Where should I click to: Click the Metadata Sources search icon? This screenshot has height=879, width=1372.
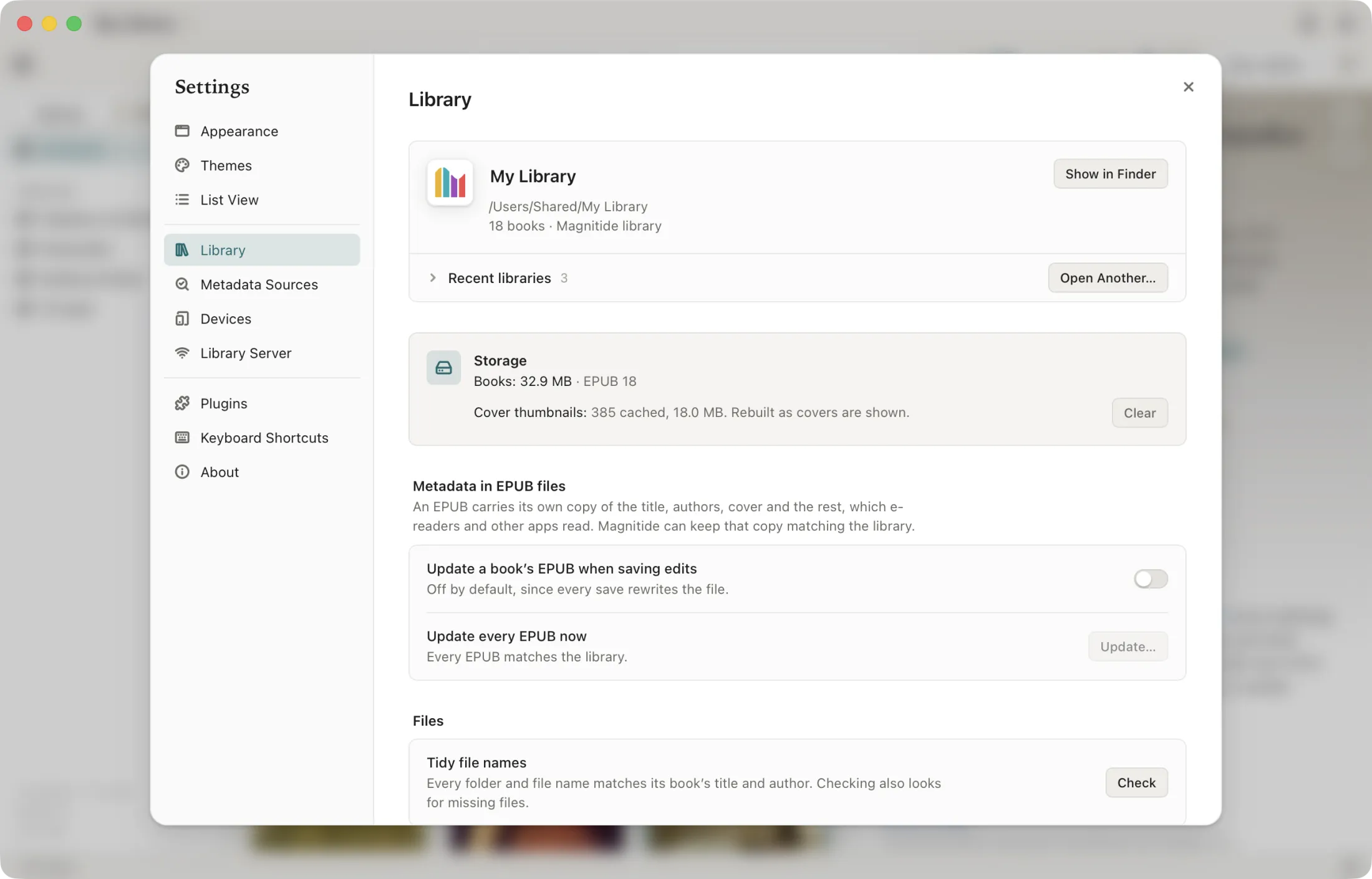point(182,284)
